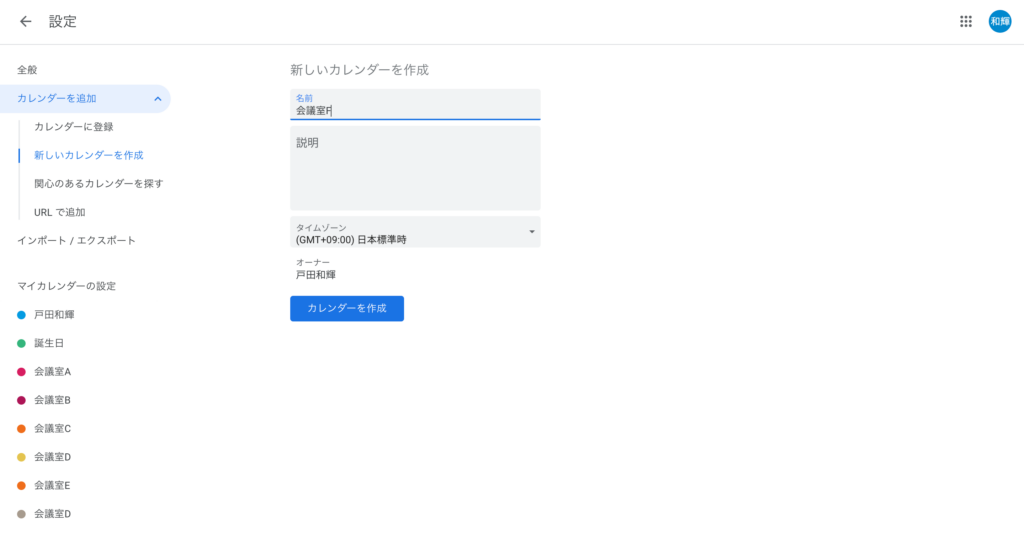Open the タイムゾーン dropdown
The image size is (1024, 549).
[415, 232]
